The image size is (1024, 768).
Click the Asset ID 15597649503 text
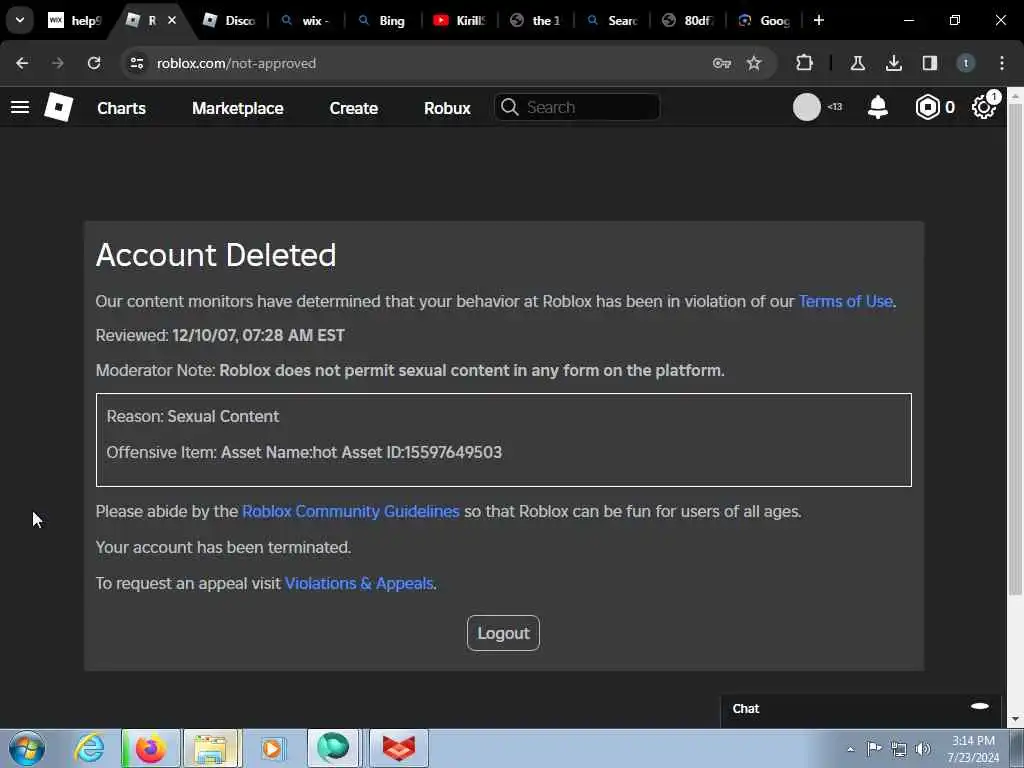(422, 452)
